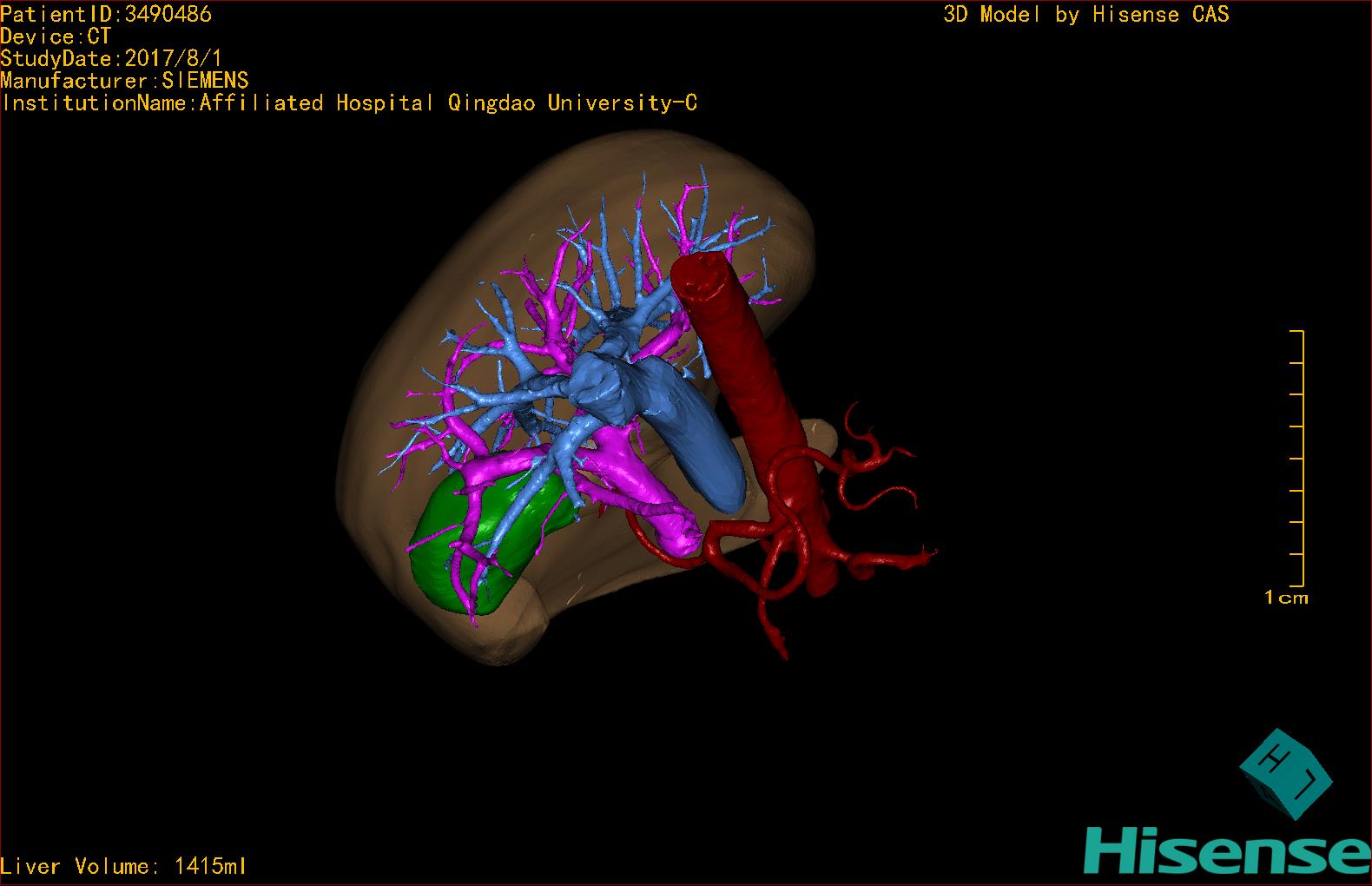Click the Device:CT label
The height and width of the screenshot is (886, 1372).
(56, 36)
